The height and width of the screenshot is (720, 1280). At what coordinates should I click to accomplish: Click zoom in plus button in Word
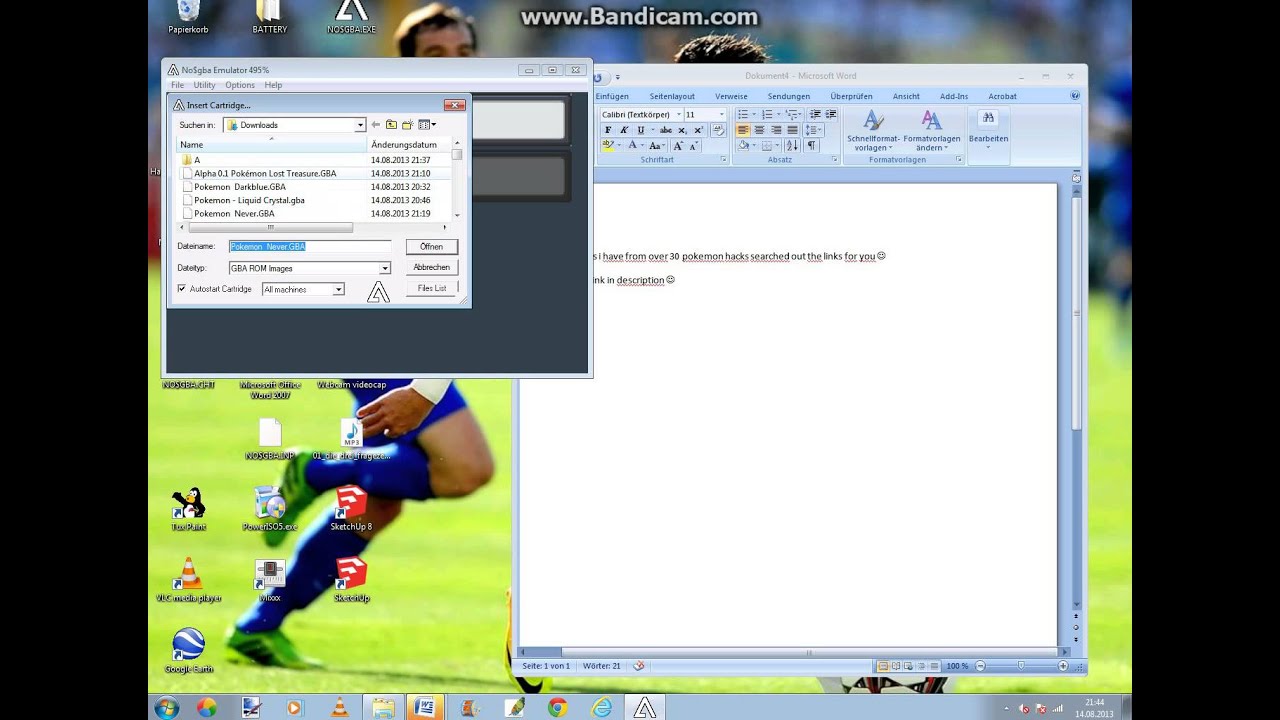click(x=1062, y=666)
